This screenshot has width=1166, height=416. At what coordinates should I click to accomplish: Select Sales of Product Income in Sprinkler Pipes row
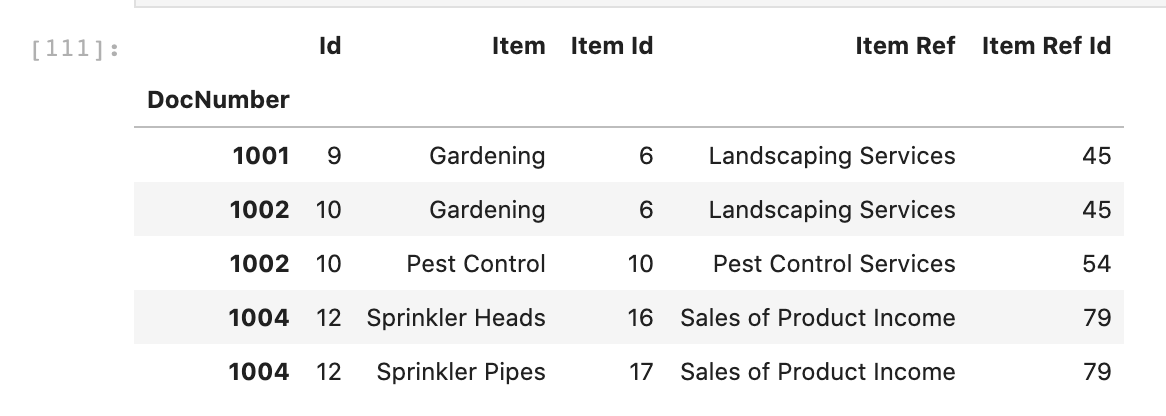tap(817, 372)
